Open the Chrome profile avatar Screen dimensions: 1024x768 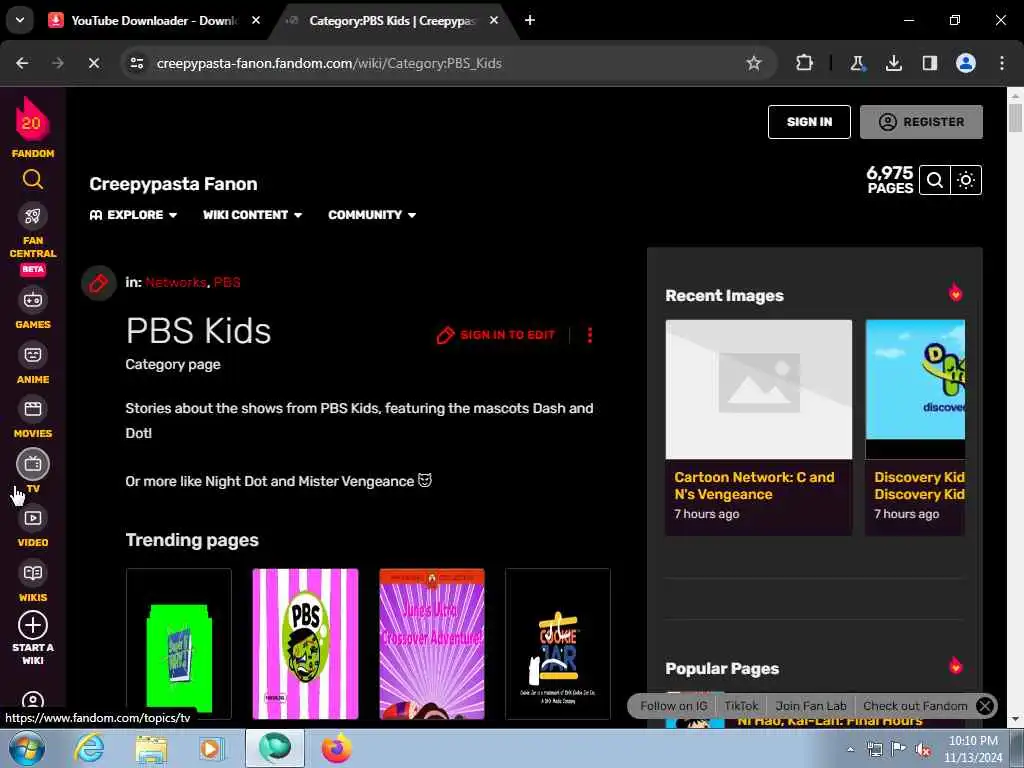(x=965, y=63)
